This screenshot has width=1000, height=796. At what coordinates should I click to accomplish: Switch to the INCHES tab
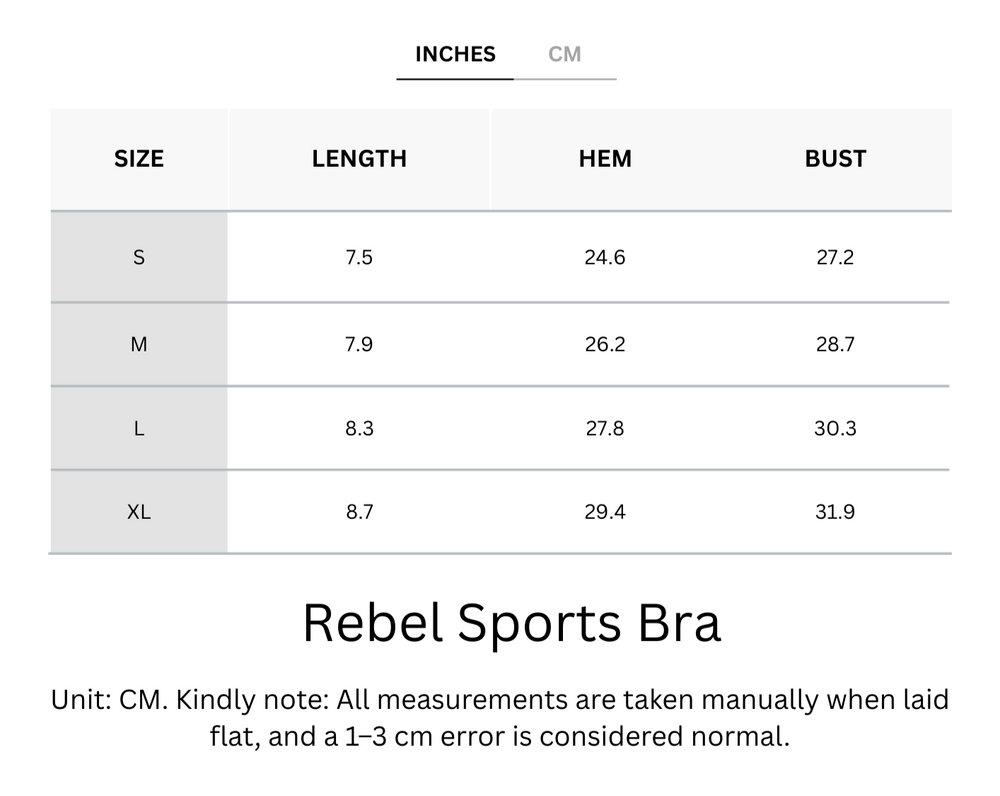[455, 54]
